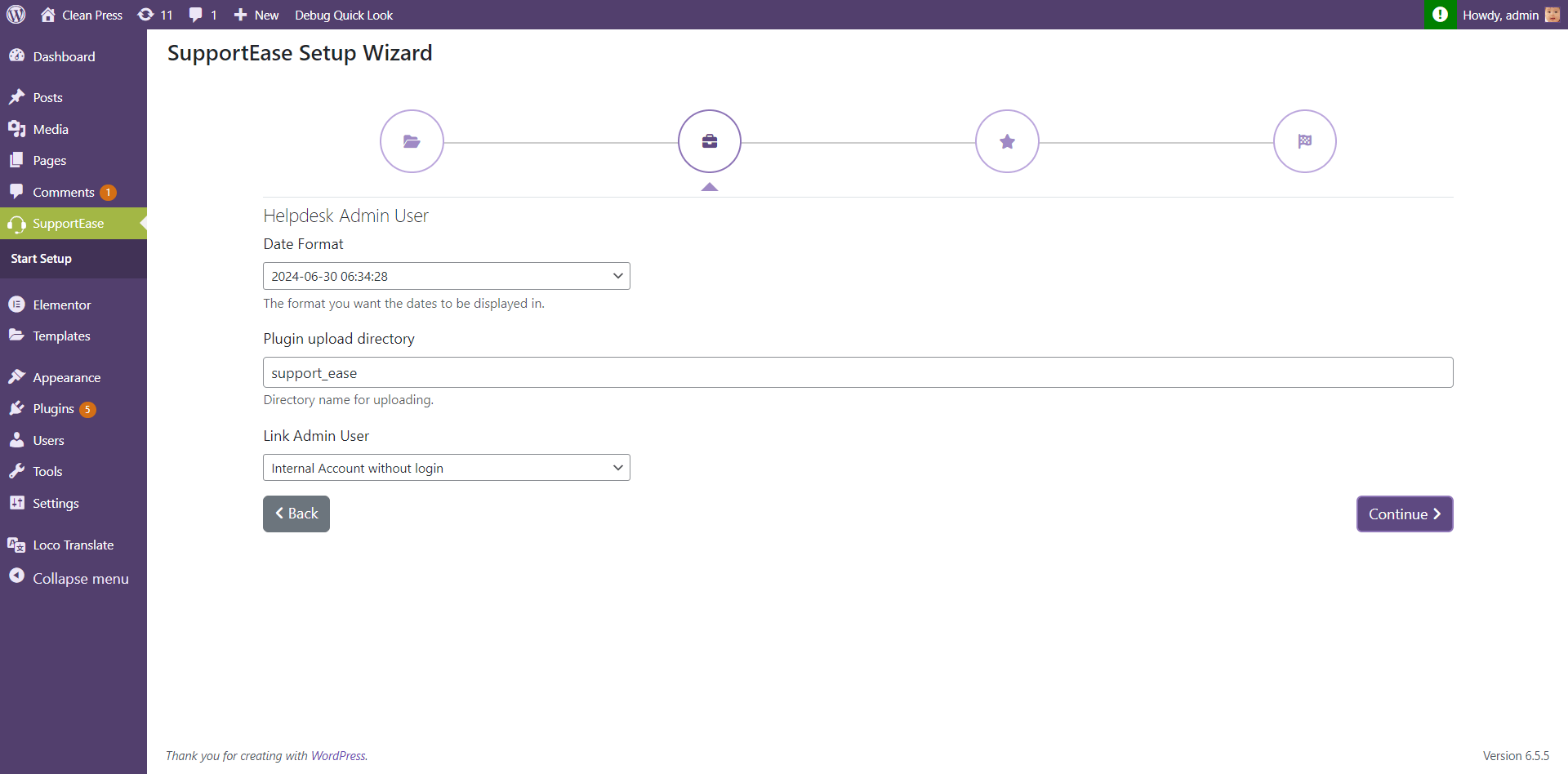Click the Dashboard gauge icon
This screenshot has width=1568, height=774.
tap(16, 56)
